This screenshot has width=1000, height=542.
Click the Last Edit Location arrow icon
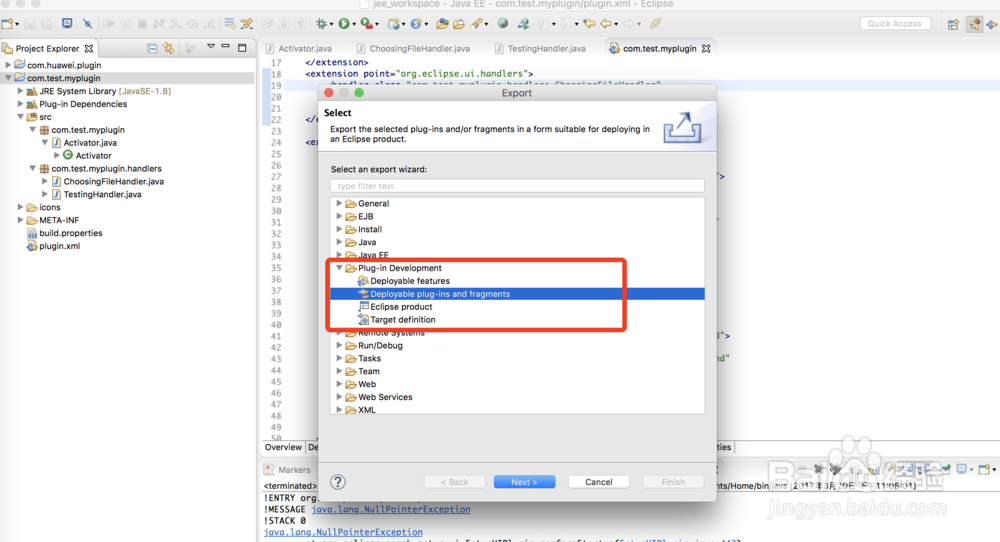click(x=590, y=24)
